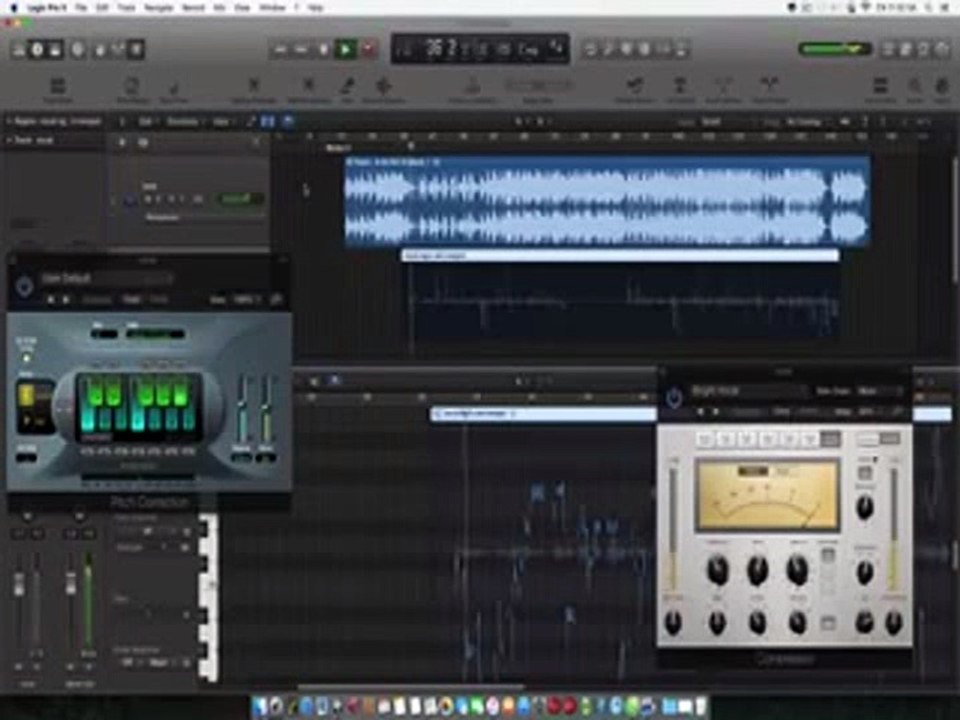Open the Scale menu in Pitch Correction
Screen dimensions: 960x720
click(156, 334)
